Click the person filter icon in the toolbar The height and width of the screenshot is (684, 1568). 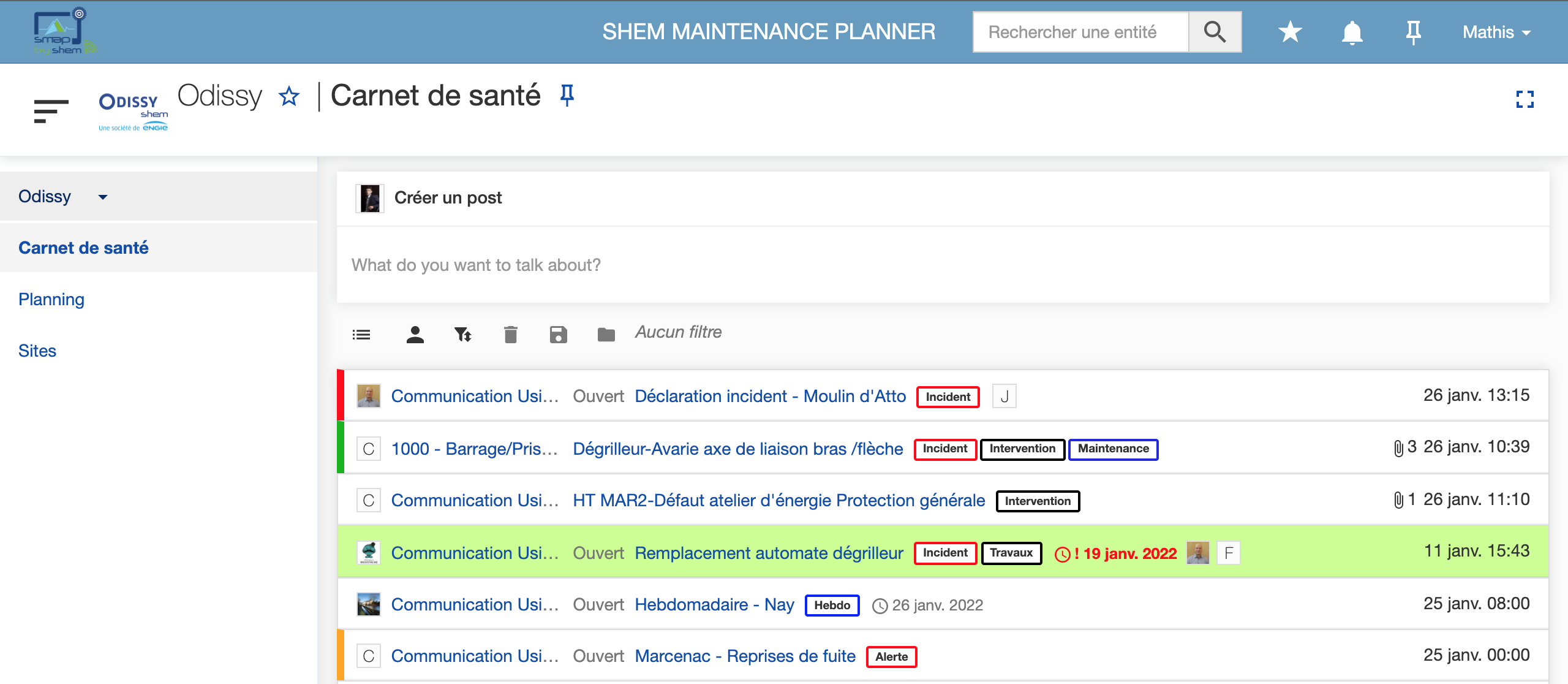[415, 334]
